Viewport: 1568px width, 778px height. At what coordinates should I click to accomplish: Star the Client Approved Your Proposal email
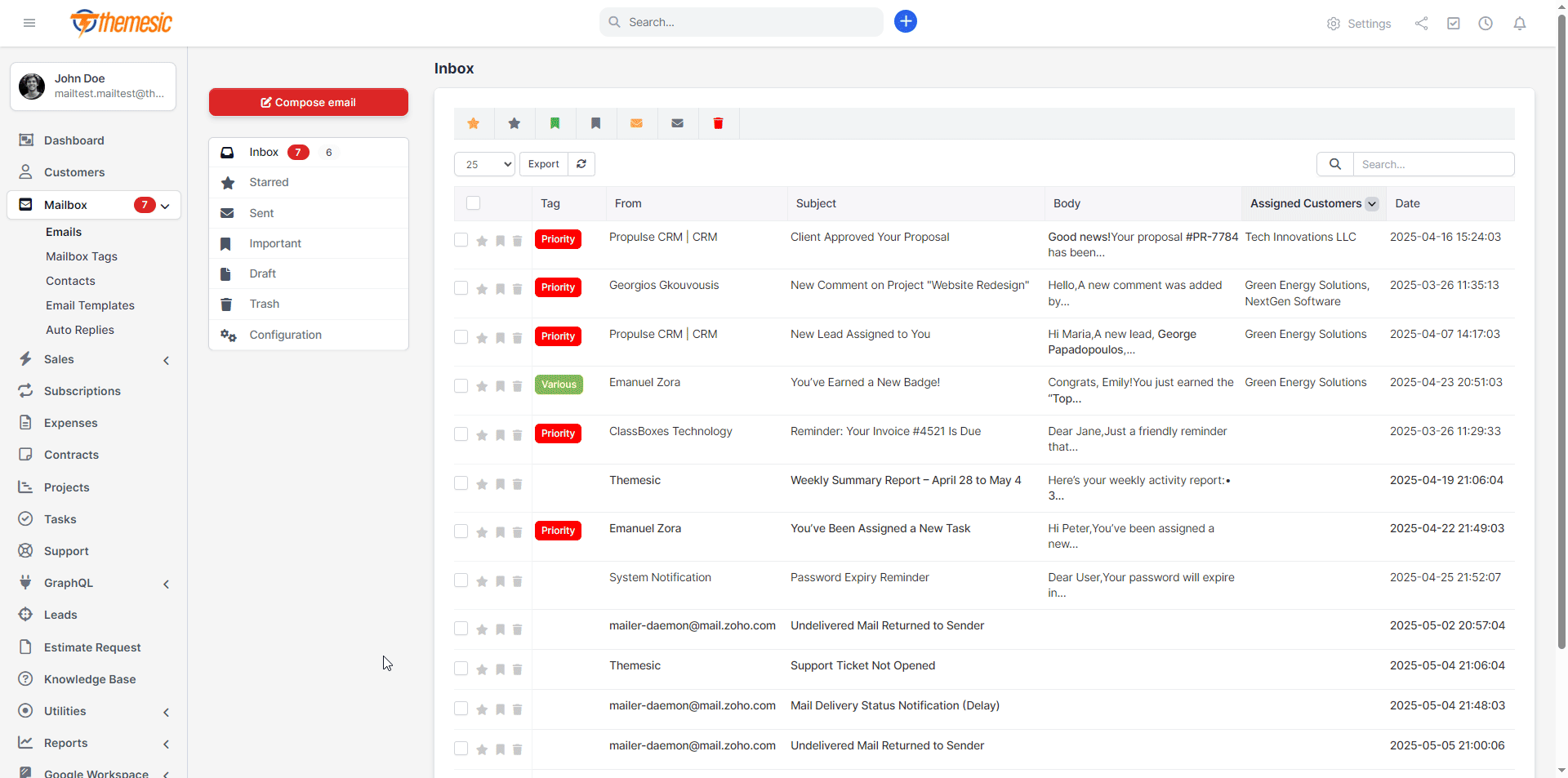(482, 241)
